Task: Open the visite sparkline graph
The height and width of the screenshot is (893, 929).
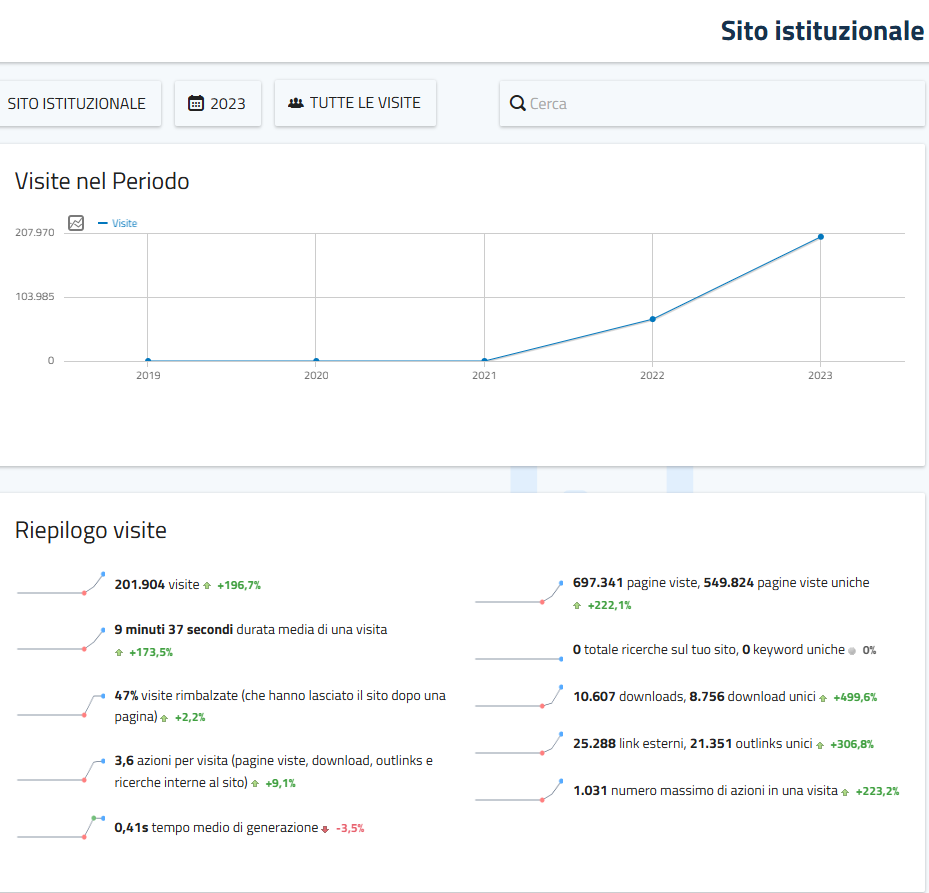Action: tap(61, 585)
